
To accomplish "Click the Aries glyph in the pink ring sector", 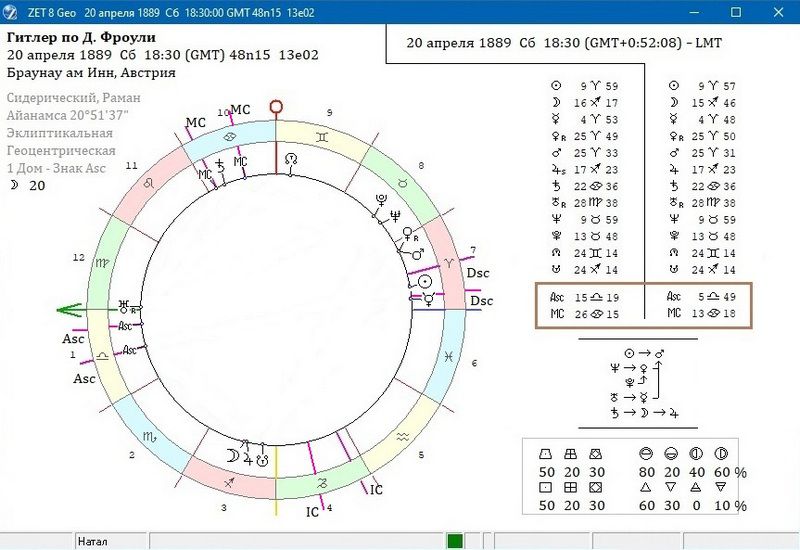I will [449, 263].
